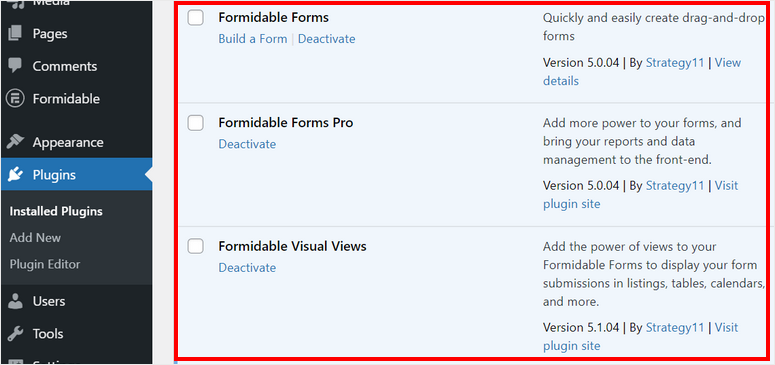This screenshot has height=365, width=775.
Task: Visit plugin site for Formidable Visual Views
Action: tap(641, 336)
